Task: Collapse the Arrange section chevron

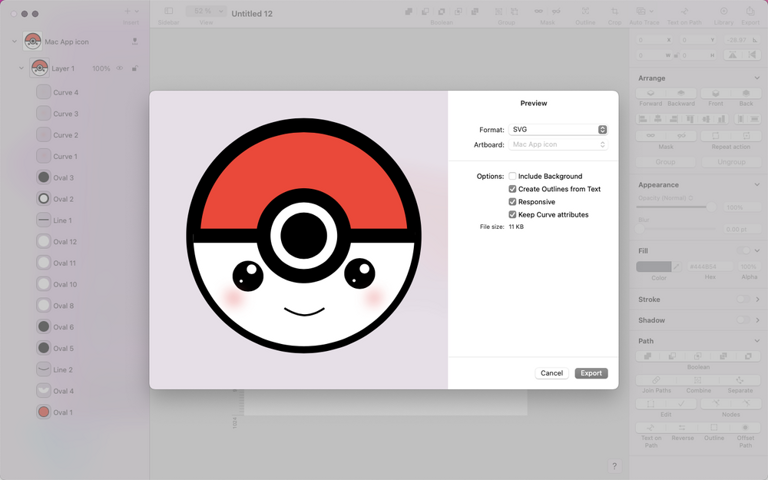Action: pos(757,78)
